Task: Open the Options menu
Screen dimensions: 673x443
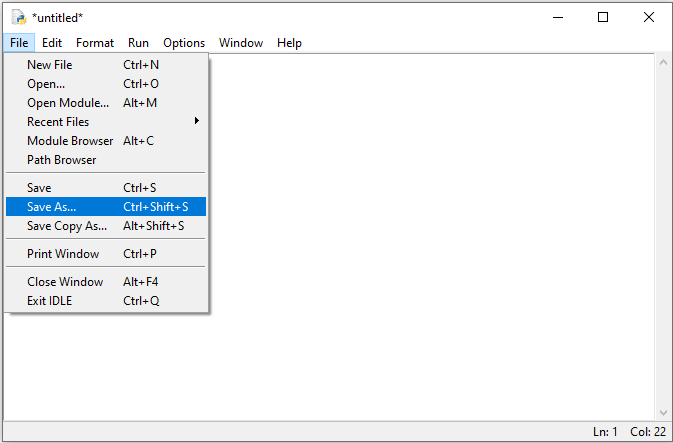Action: pyautogui.click(x=184, y=43)
